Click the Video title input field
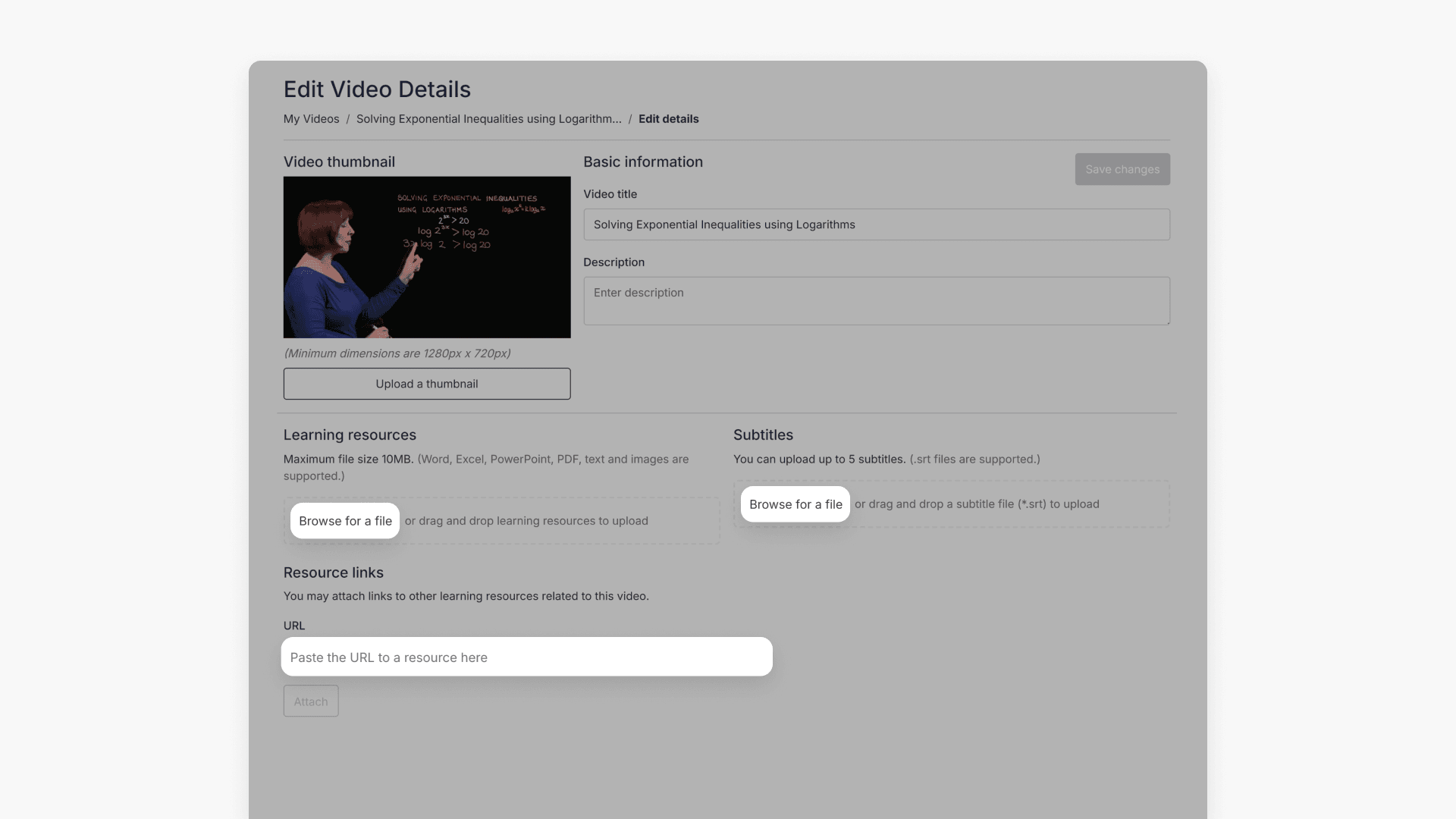Screen dimensions: 1456x819 [x=876, y=224]
